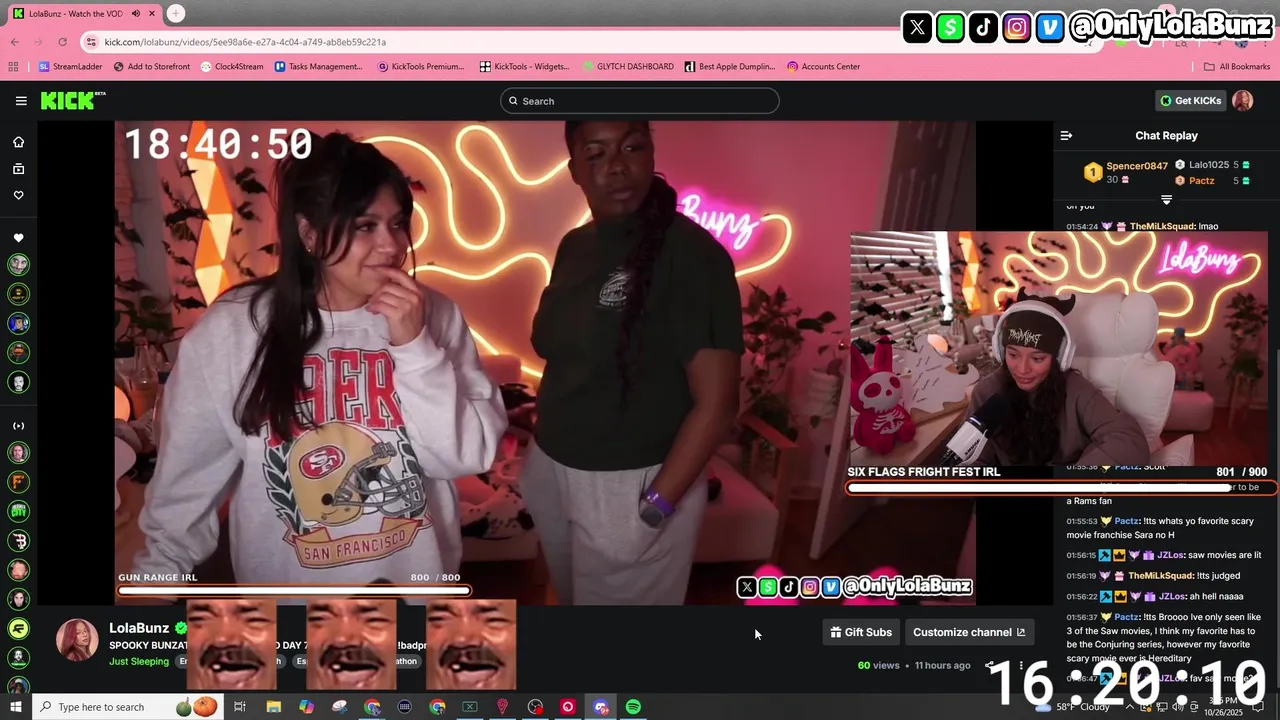Open the B logo channel avatar

[x=18, y=541]
